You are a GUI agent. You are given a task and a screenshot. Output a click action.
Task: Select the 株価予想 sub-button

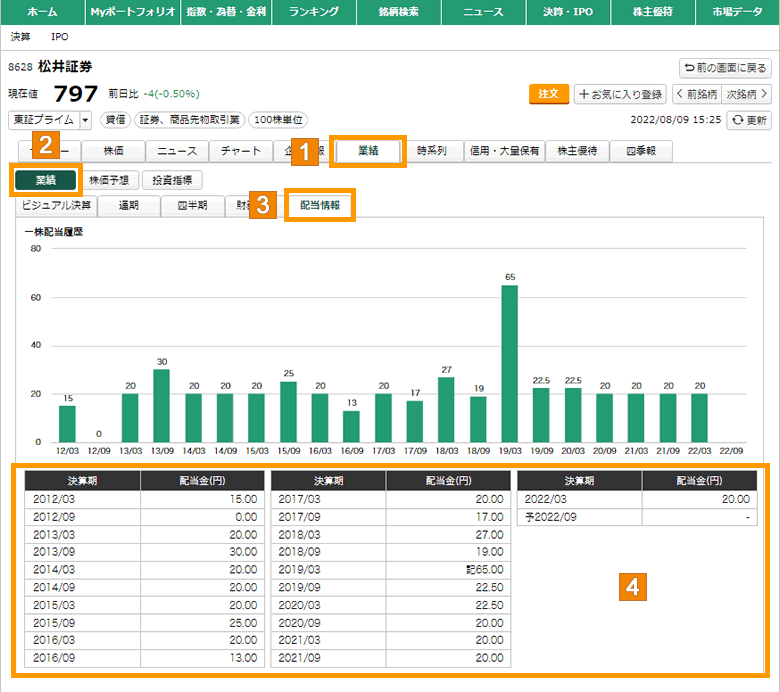(109, 180)
